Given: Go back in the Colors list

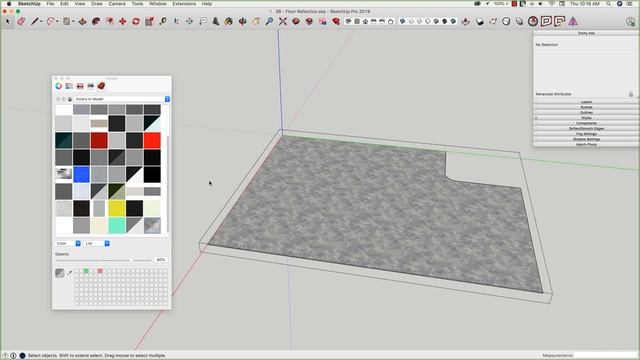Looking at the screenshot, I should pos(58,99).
